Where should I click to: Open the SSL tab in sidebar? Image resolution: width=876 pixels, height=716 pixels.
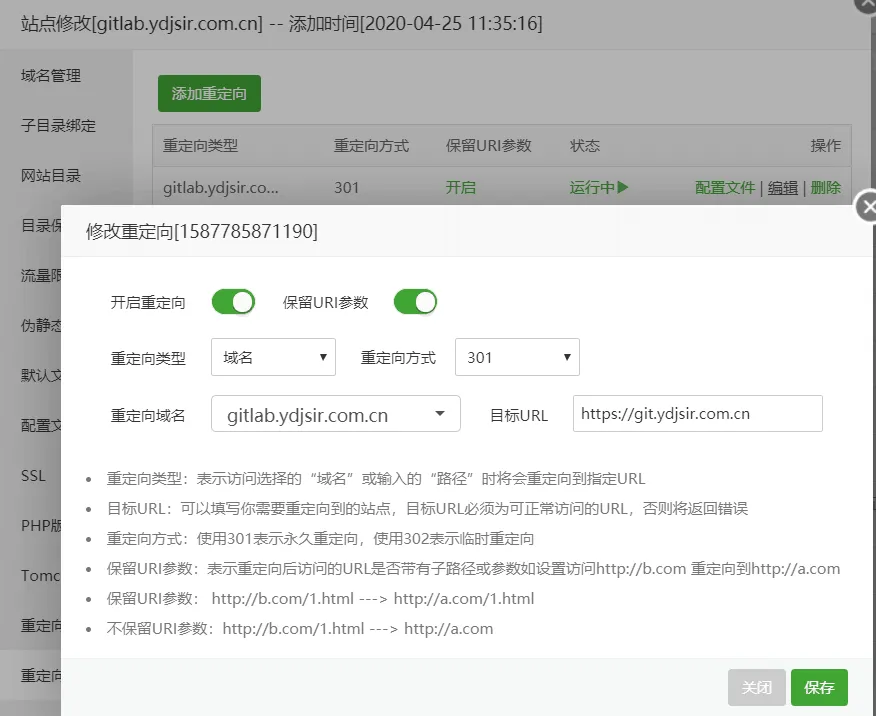[33, 475]
